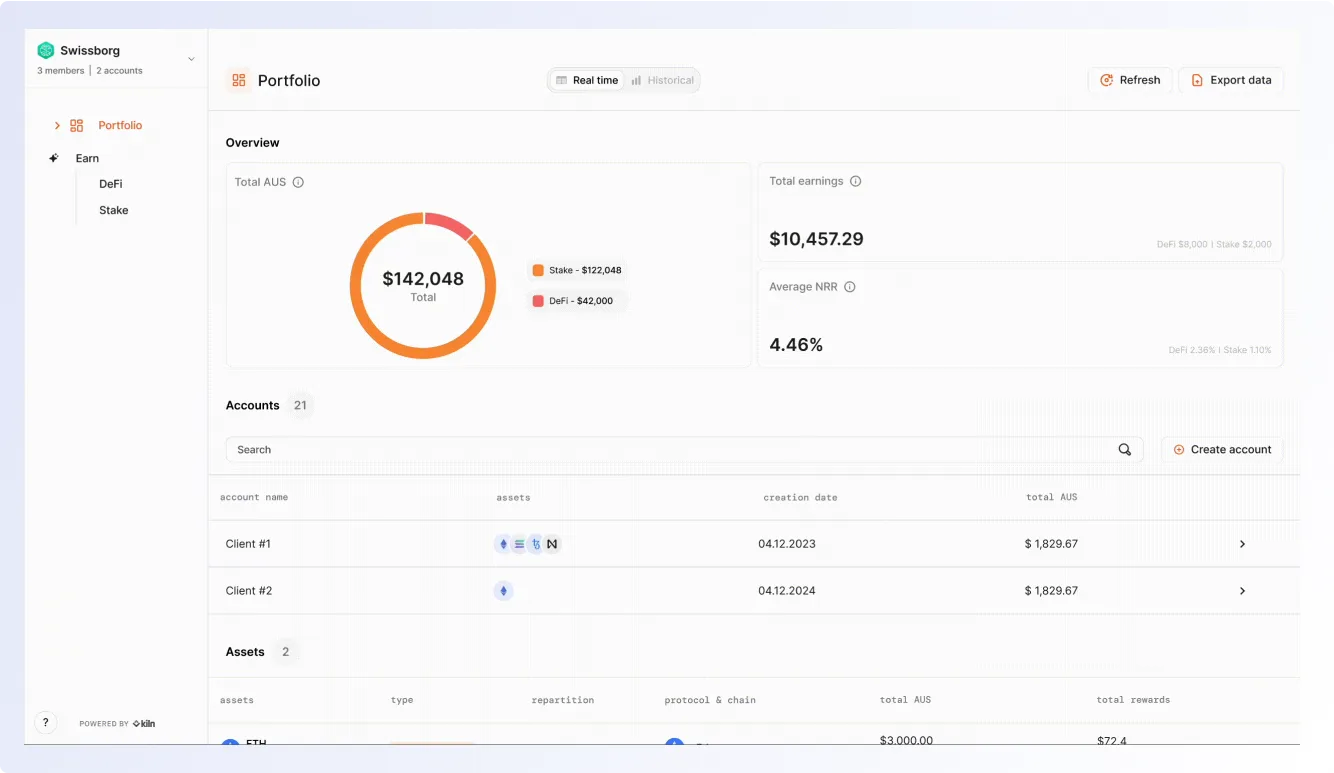Click the 4.46% average NRR value
Image resolution: width=1334 pixels, height=773 pixels.
click(796, 345)
